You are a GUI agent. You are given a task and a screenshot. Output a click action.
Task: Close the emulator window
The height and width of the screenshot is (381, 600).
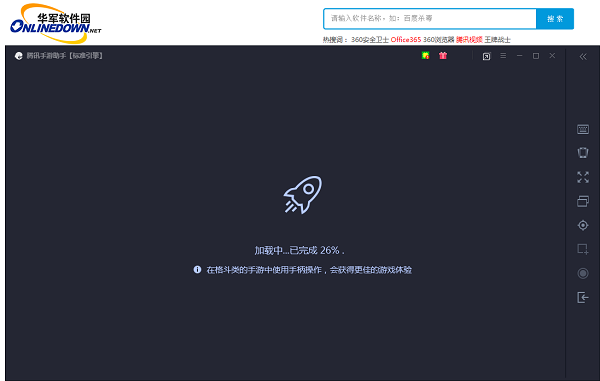coord(552,56)
